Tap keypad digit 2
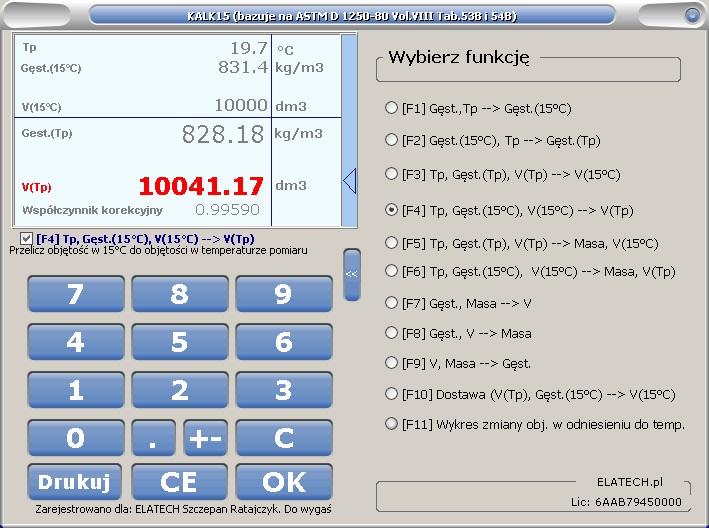 pyautogui.click(x=180, y=390)
